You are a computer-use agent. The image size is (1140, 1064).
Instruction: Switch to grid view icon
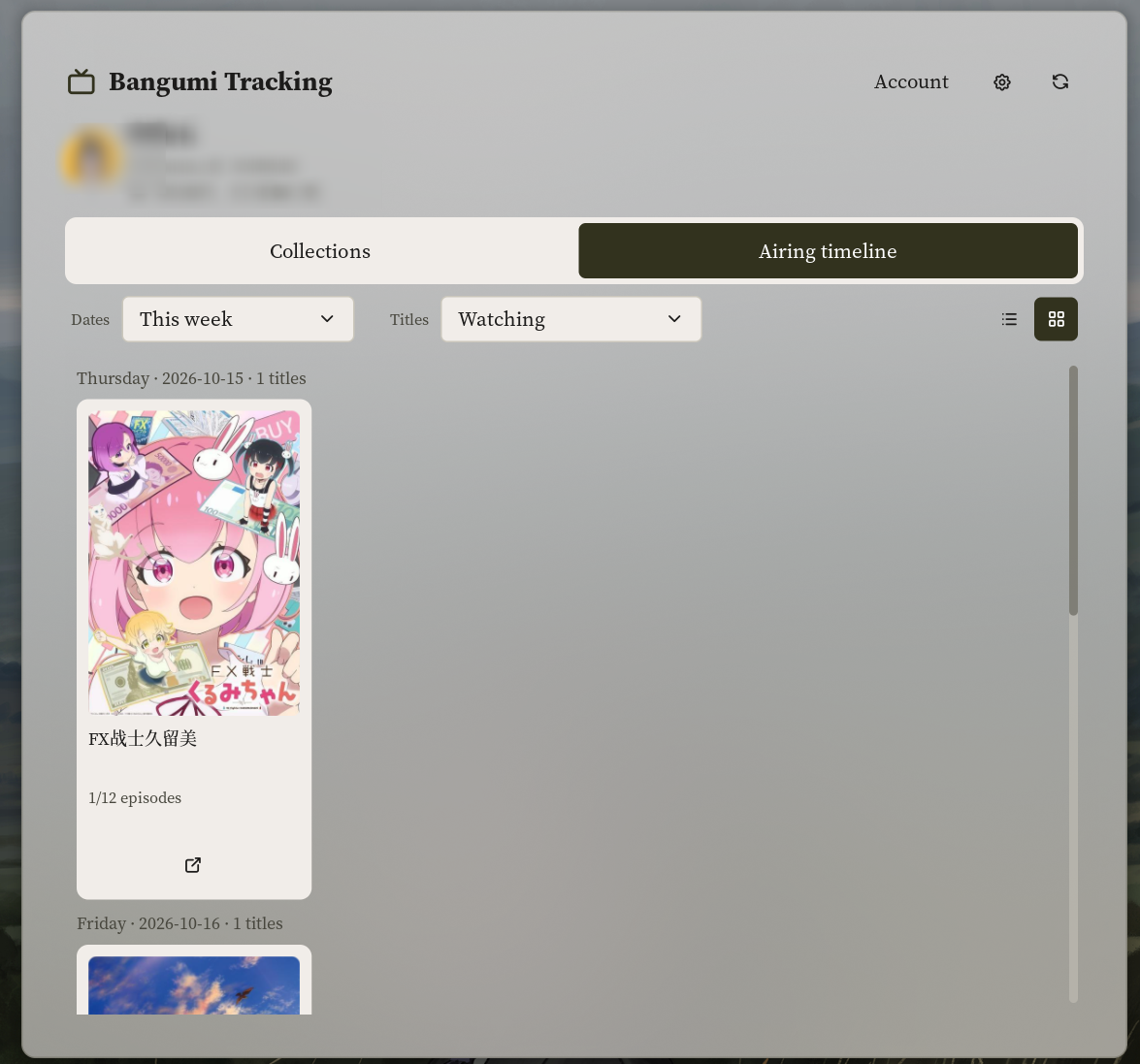click(1056, 319)
